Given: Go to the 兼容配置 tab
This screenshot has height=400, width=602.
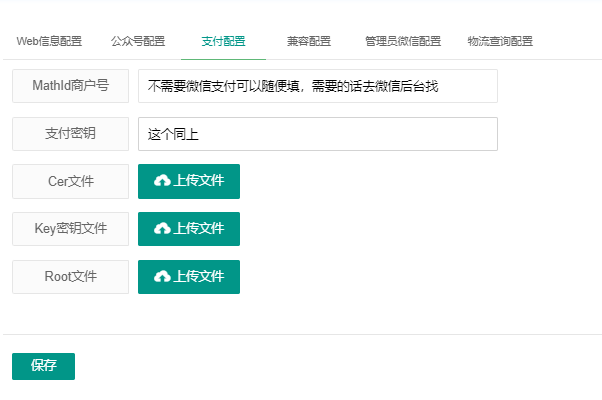Looking at the screenshot, I should click(x=308, y=42).
